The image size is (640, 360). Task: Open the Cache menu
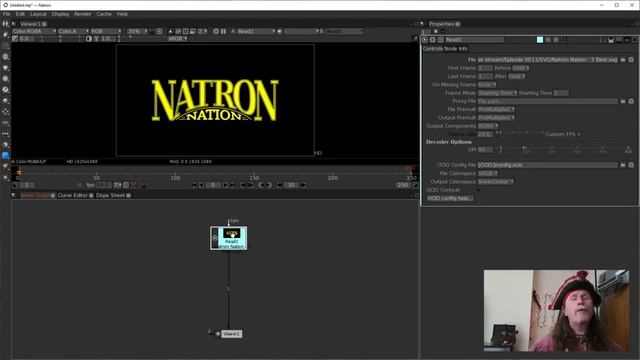coord(104,14)
